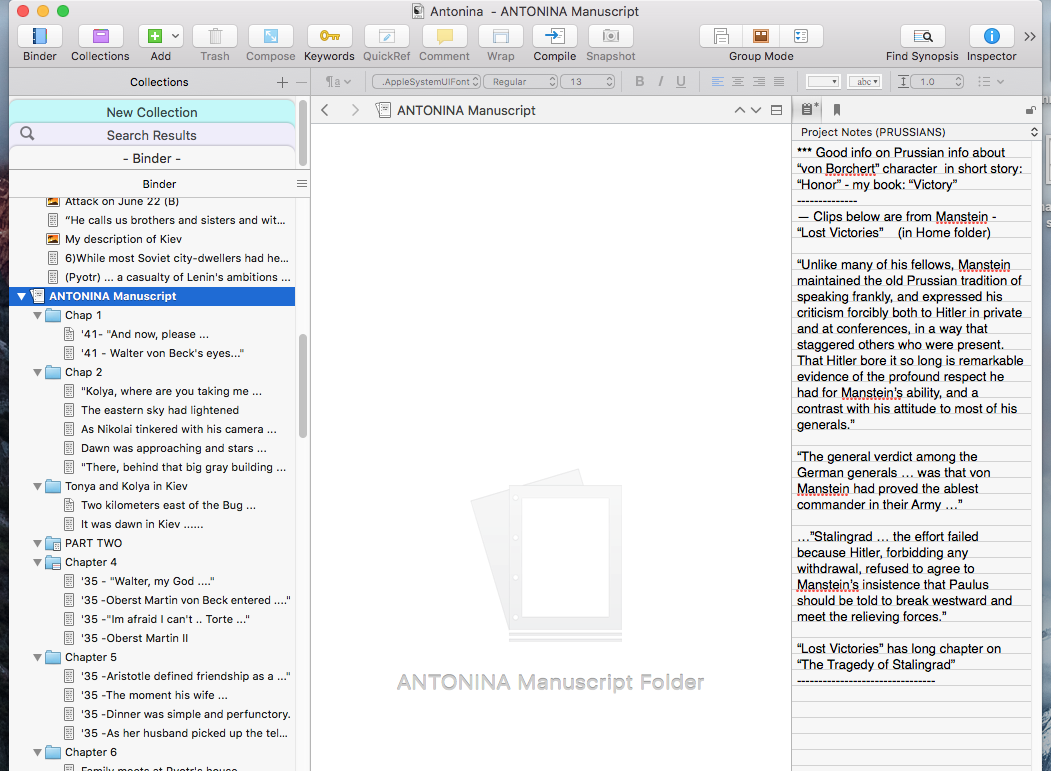
Task: Open the Add button's dropdown arrow
Action: (176, 36)
